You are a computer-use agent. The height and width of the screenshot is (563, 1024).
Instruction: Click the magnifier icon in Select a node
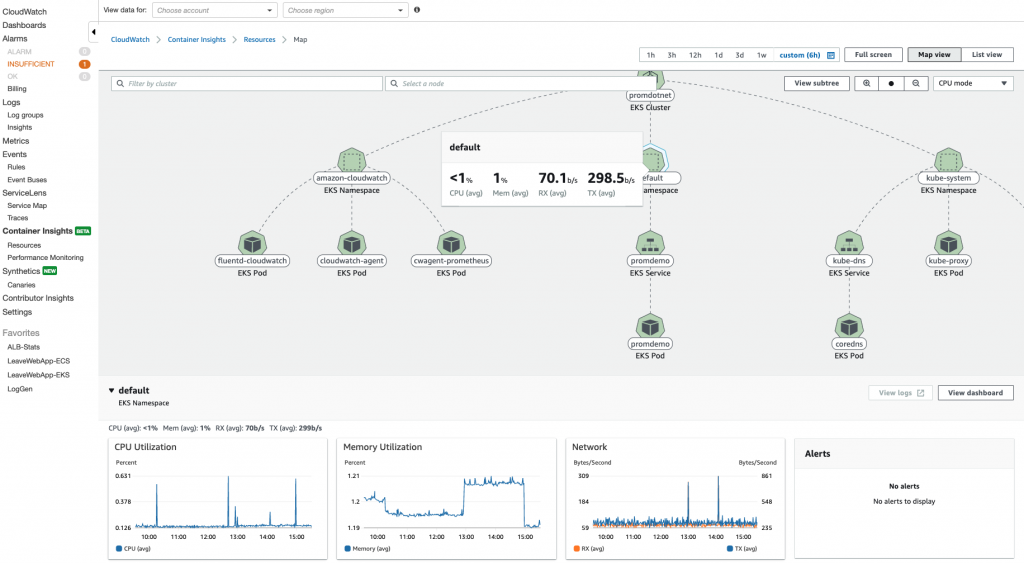pos(394,84)
